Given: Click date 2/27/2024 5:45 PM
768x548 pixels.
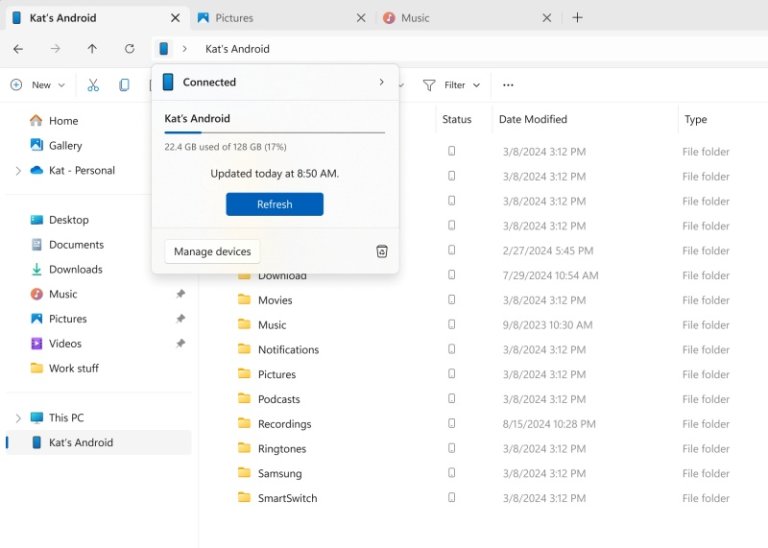Looking at the screenshot, I should click(x=548, y=251).
